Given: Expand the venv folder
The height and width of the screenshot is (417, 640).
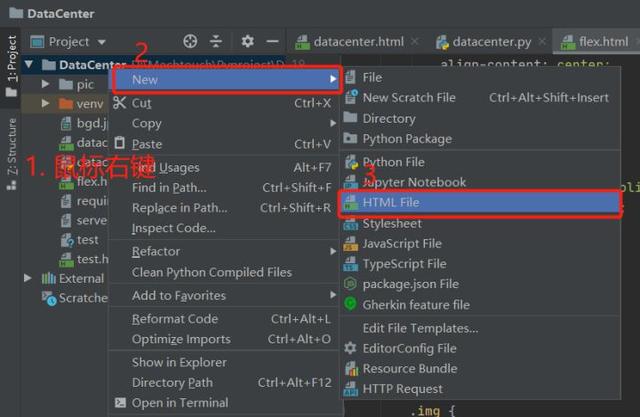Looking at the screenshot, I should coord(45,104).
